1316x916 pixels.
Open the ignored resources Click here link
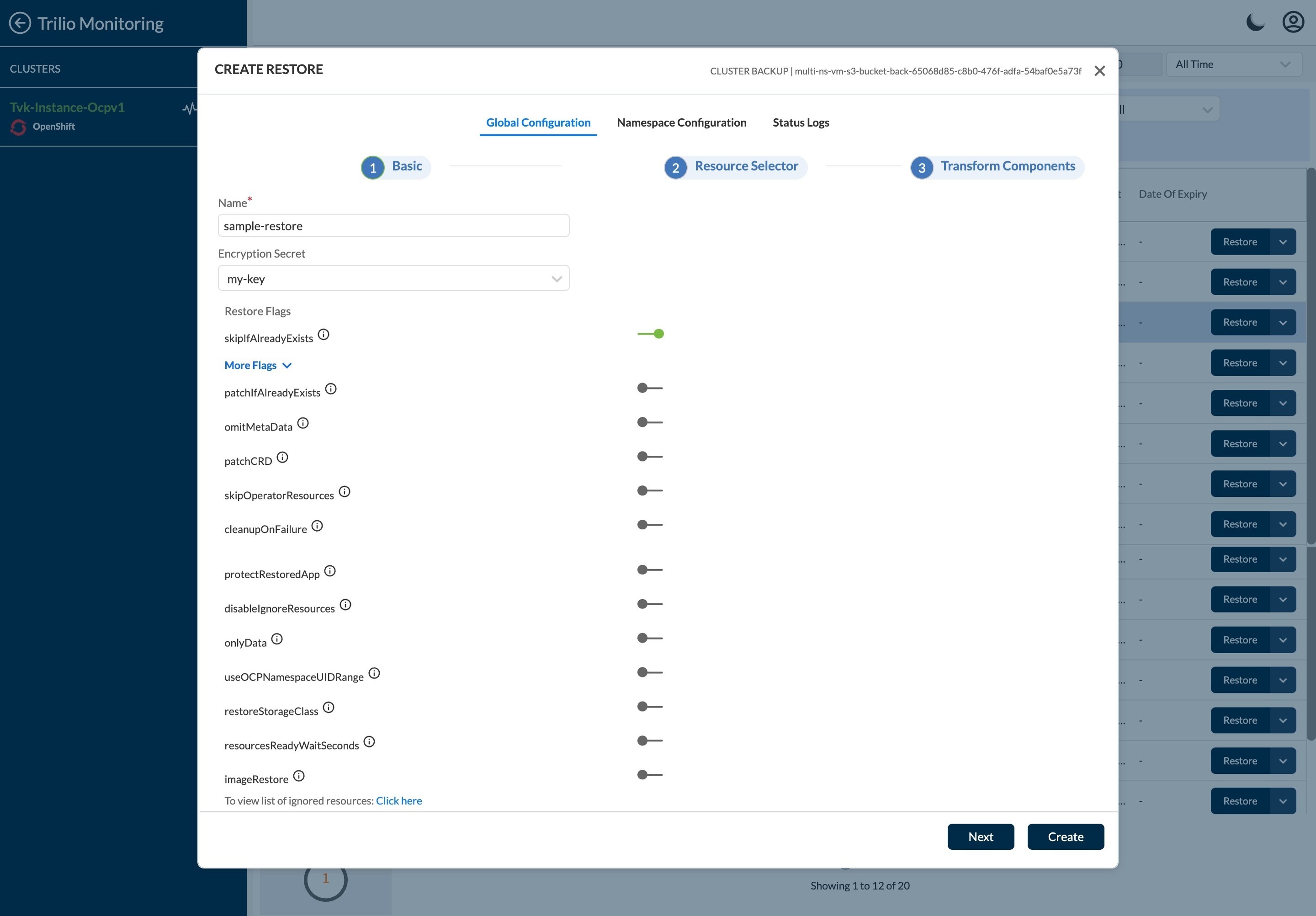(x=398, y=801)
